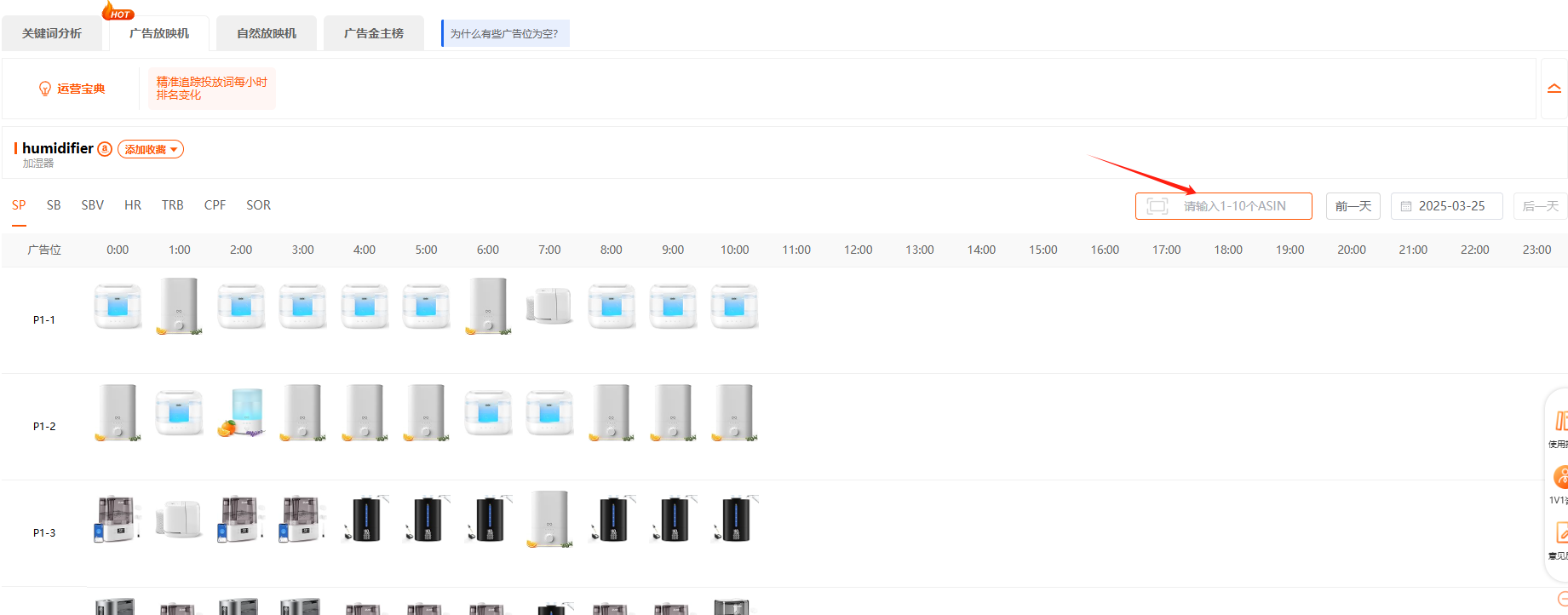This screenshot has height=615, width=1568.
Task: Click P1-1 product thumbnail at 3:00
Action: [x=302, y=306]
